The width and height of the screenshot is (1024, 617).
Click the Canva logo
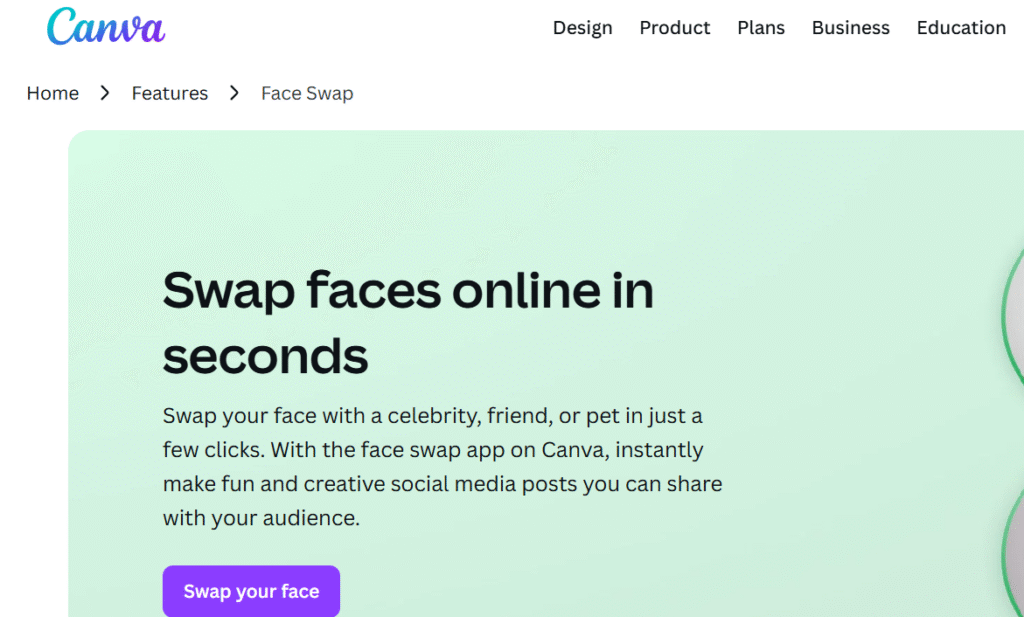pyautogui.click(x=105, y=27)
